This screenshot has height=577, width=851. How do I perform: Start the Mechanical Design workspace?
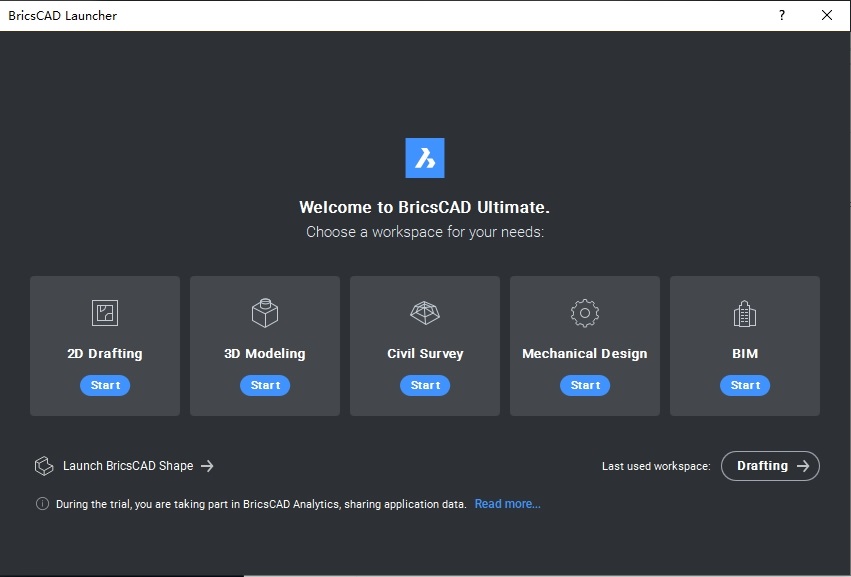point(585,385)
